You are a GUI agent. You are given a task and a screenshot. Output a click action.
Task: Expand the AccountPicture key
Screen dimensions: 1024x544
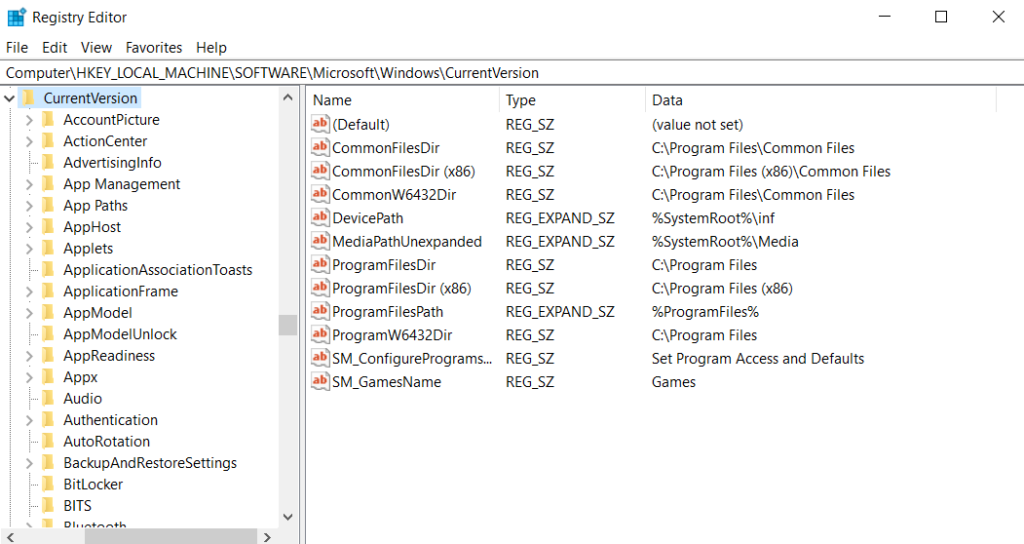pos(29,120)
